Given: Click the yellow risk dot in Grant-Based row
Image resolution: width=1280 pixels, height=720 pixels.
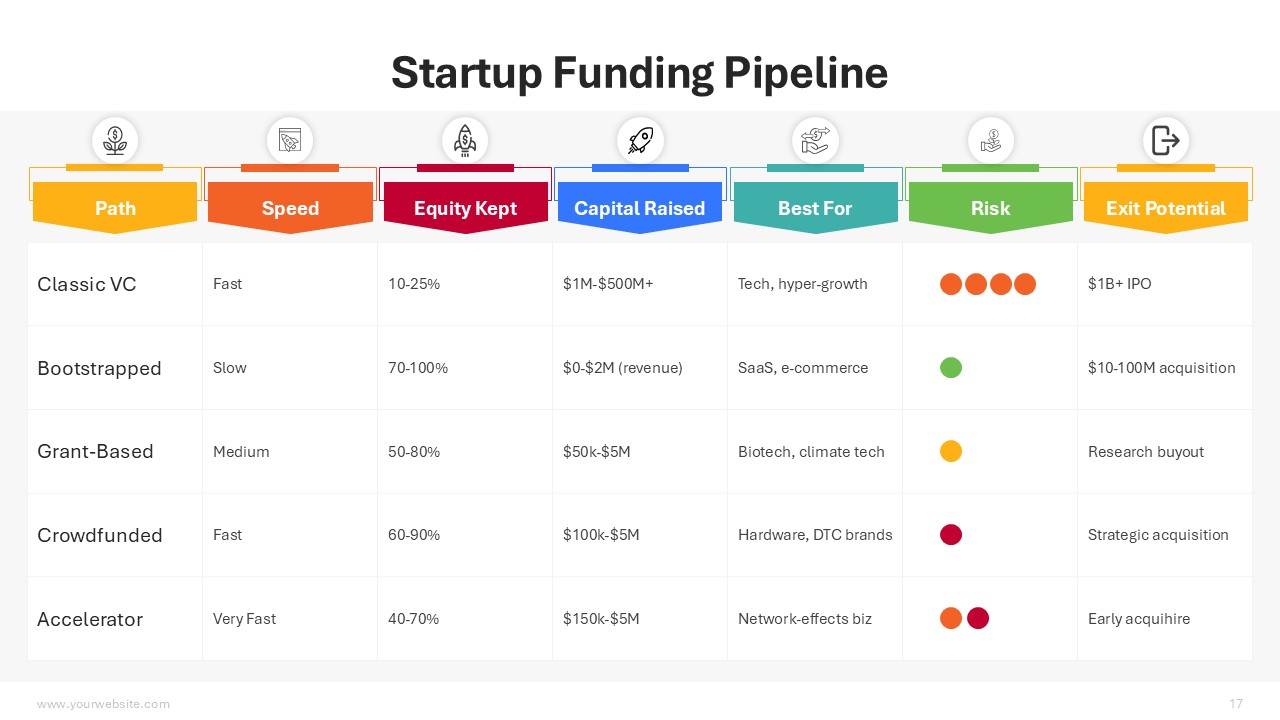Looking at the screenshot, I should (x=951, y=451).
